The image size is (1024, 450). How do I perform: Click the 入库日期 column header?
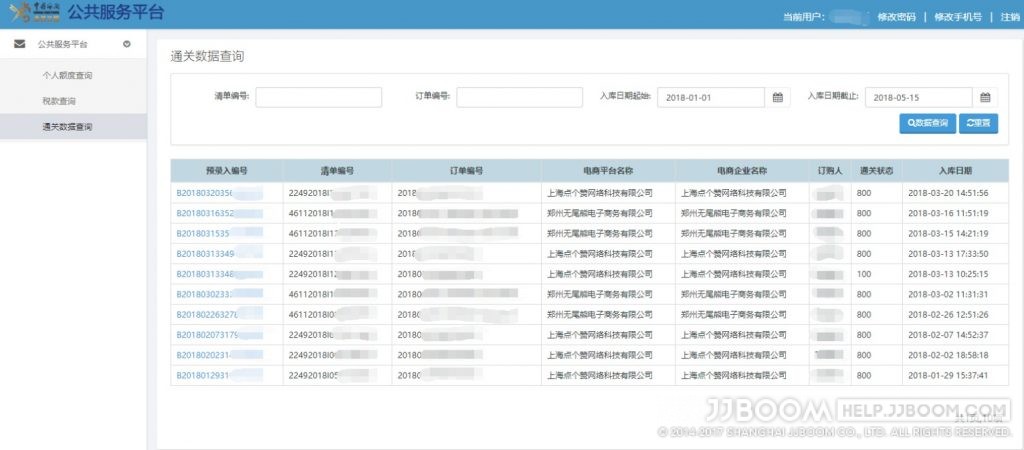pyautogui.click(x=955, y=171)
